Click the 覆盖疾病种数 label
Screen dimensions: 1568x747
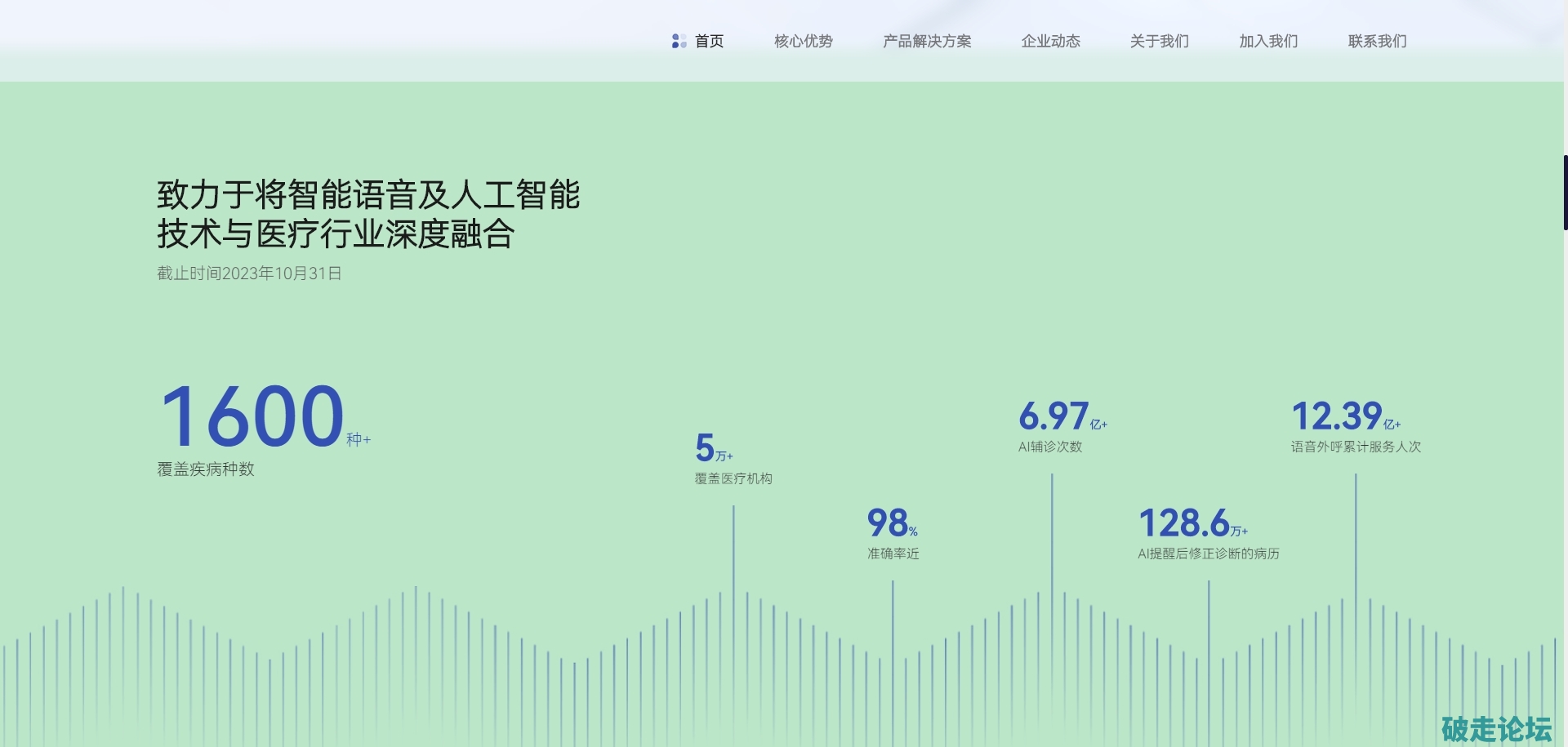tap(206, 469)
